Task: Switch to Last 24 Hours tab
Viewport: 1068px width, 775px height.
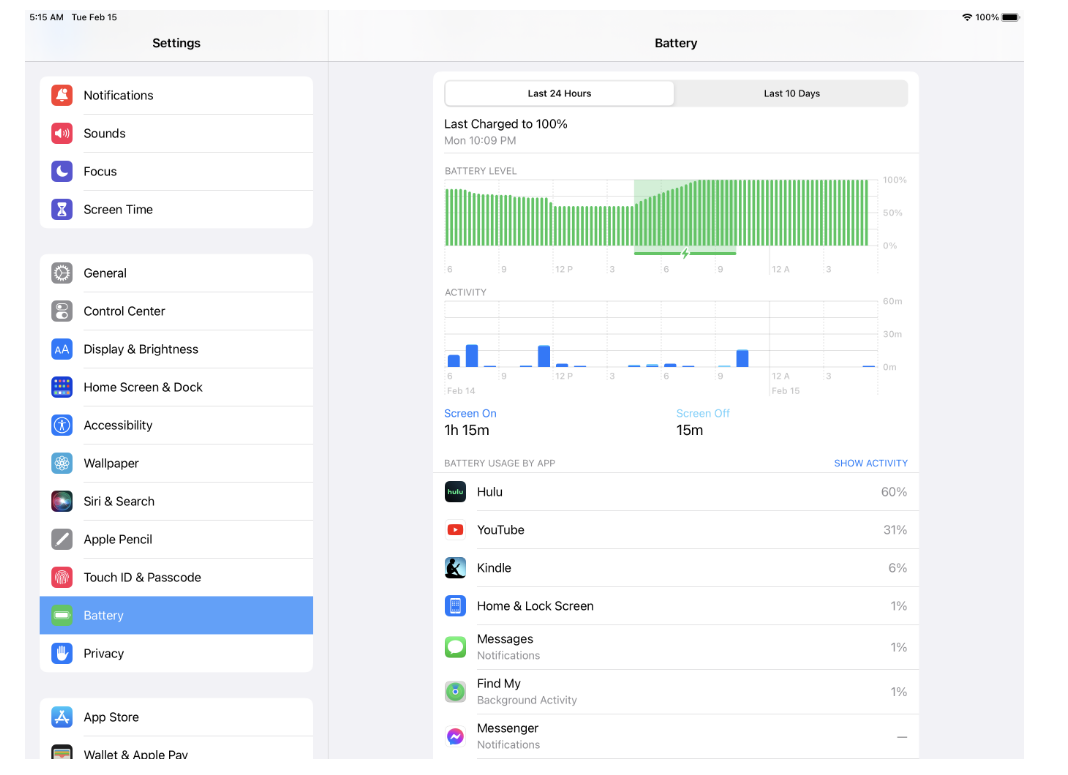Action: pyautogui.click(x=559, y=94)
